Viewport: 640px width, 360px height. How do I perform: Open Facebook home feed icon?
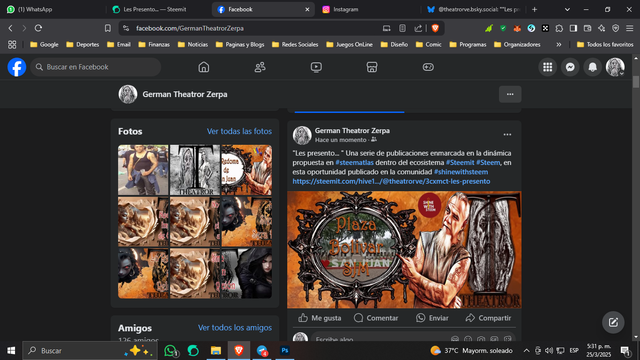(204, 67)
